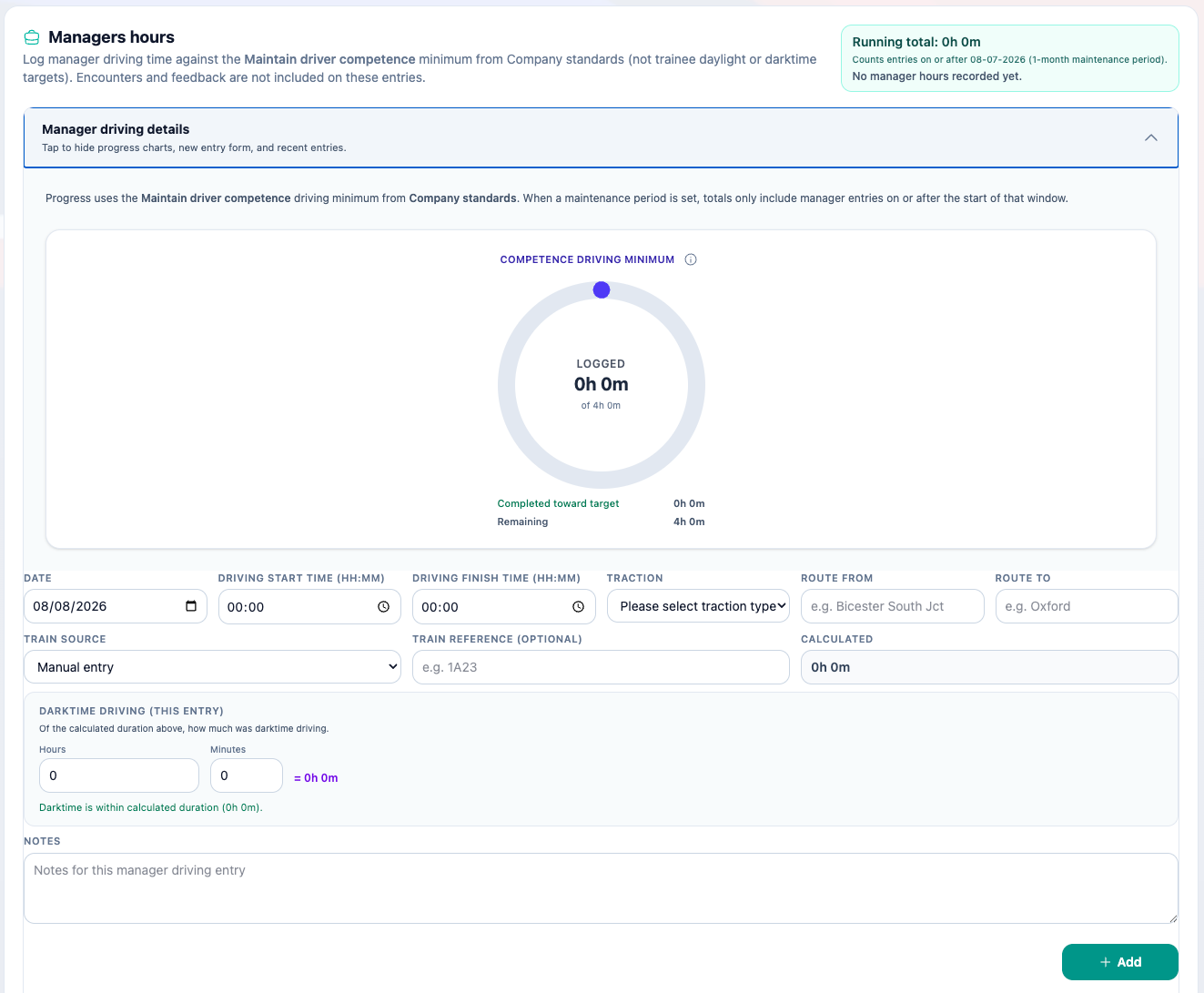Click the Add button
This screenshot has width=1204, height=993.
(1120, 962)
